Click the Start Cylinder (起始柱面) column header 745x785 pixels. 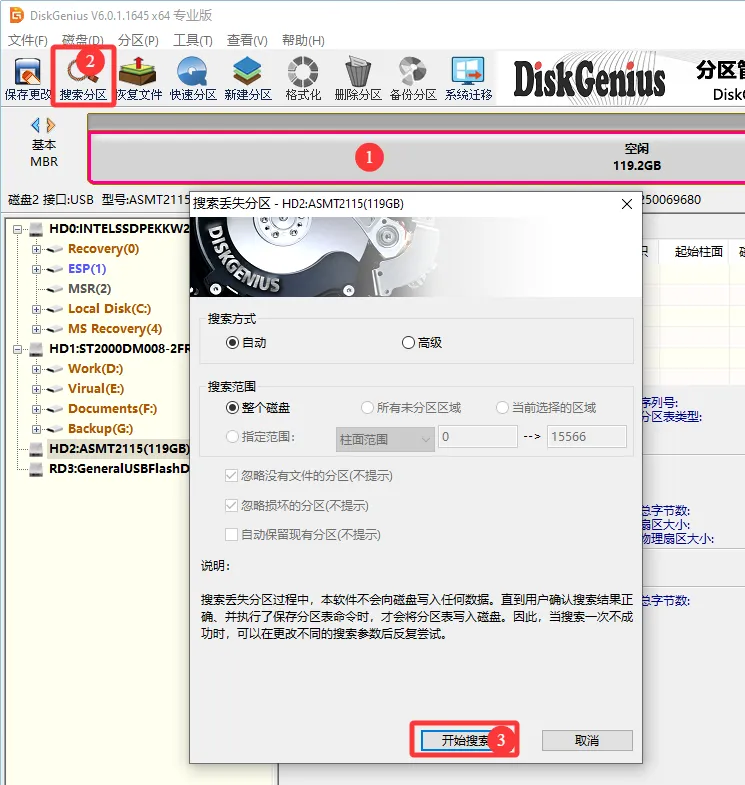[x=698, y=251]
